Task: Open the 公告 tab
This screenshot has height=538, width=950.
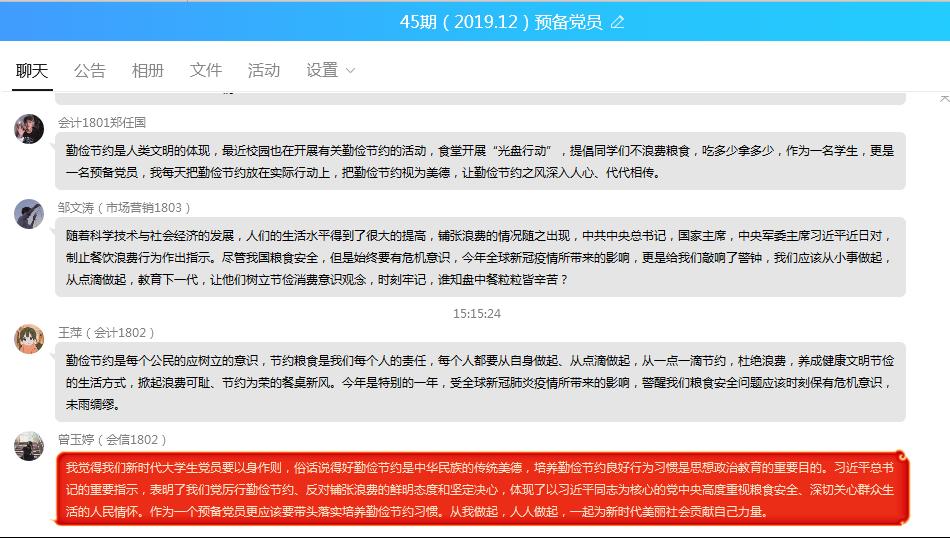Action: point(89,70)
